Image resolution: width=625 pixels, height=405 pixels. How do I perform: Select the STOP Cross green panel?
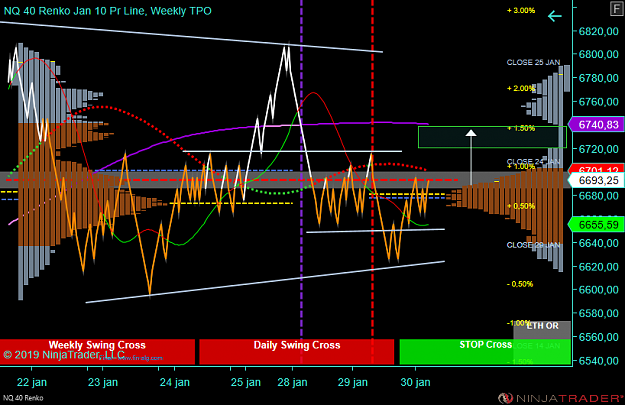485,351
